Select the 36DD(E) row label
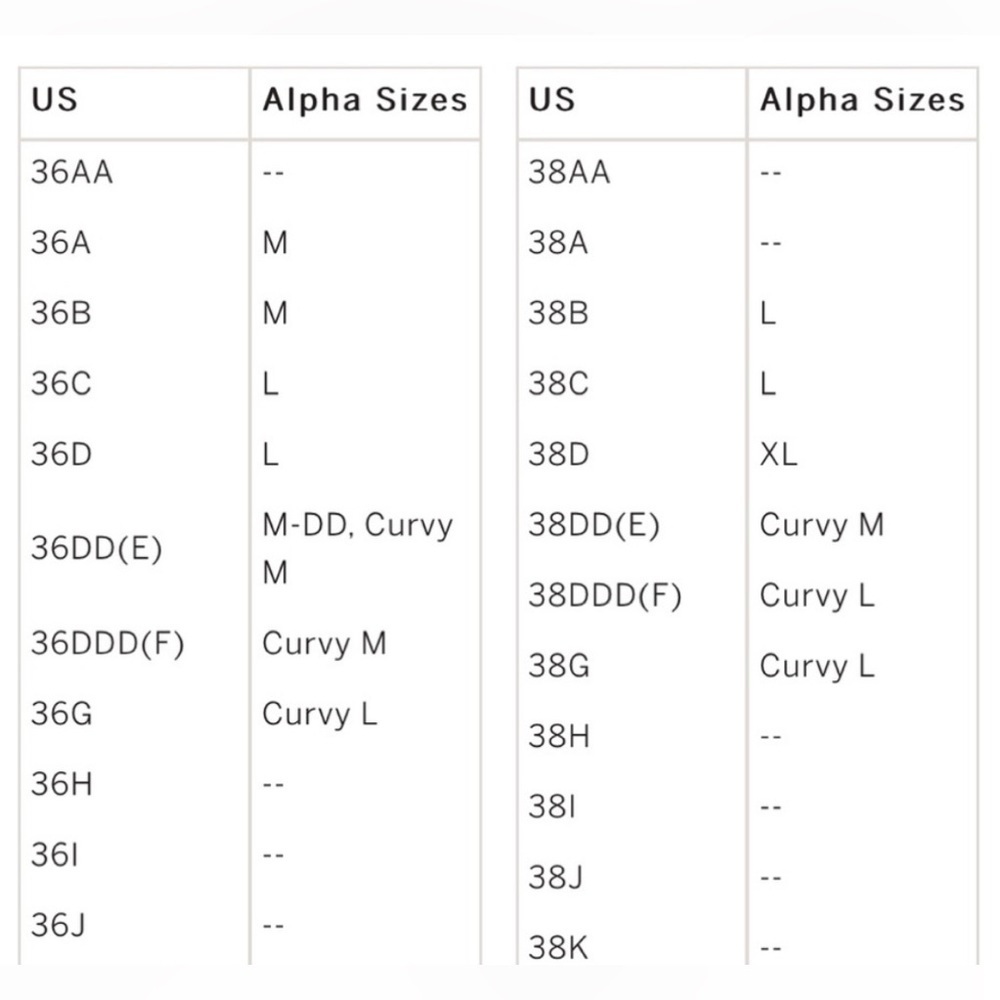 97,548
